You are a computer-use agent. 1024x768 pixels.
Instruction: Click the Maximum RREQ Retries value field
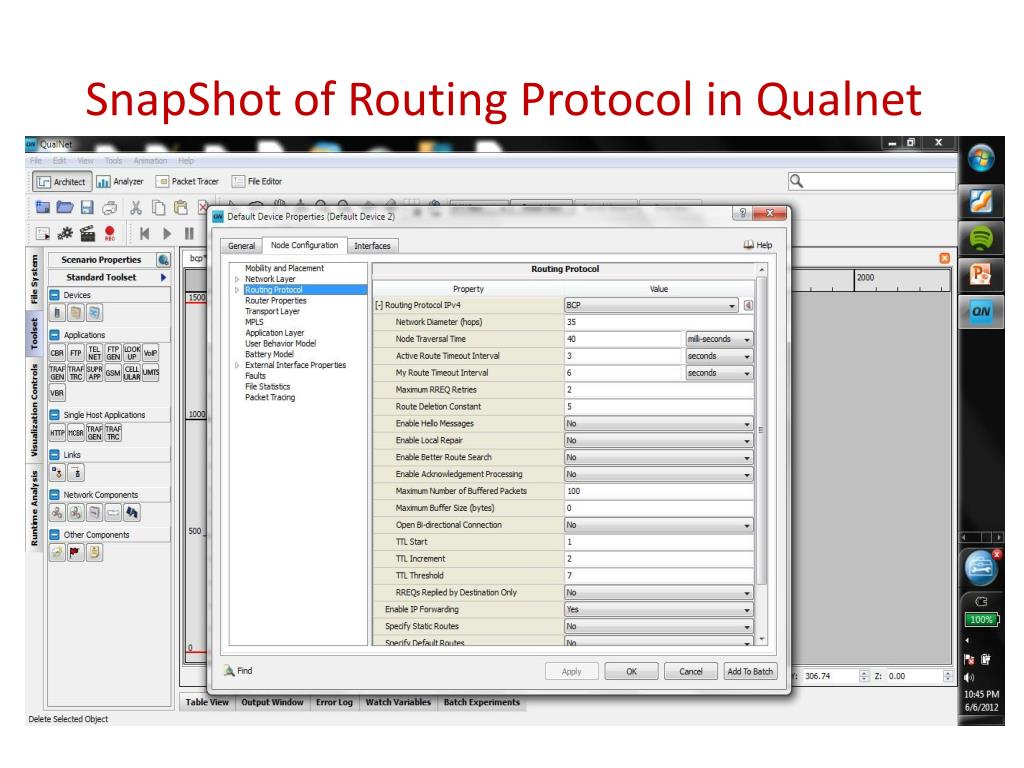coord(658,390)
